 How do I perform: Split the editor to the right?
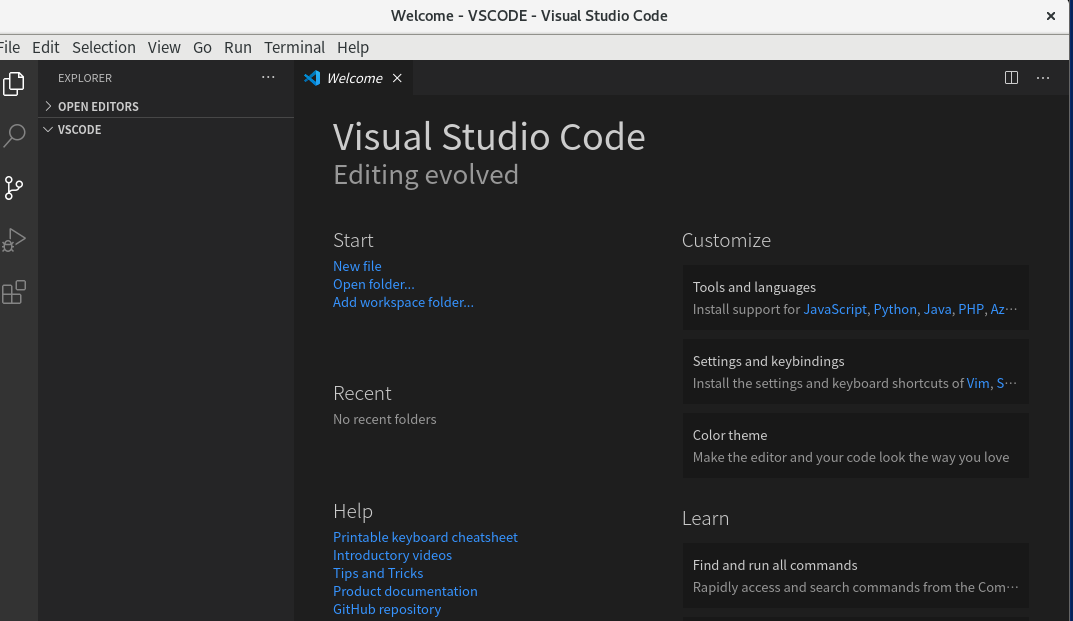[x=1011, y=78]
